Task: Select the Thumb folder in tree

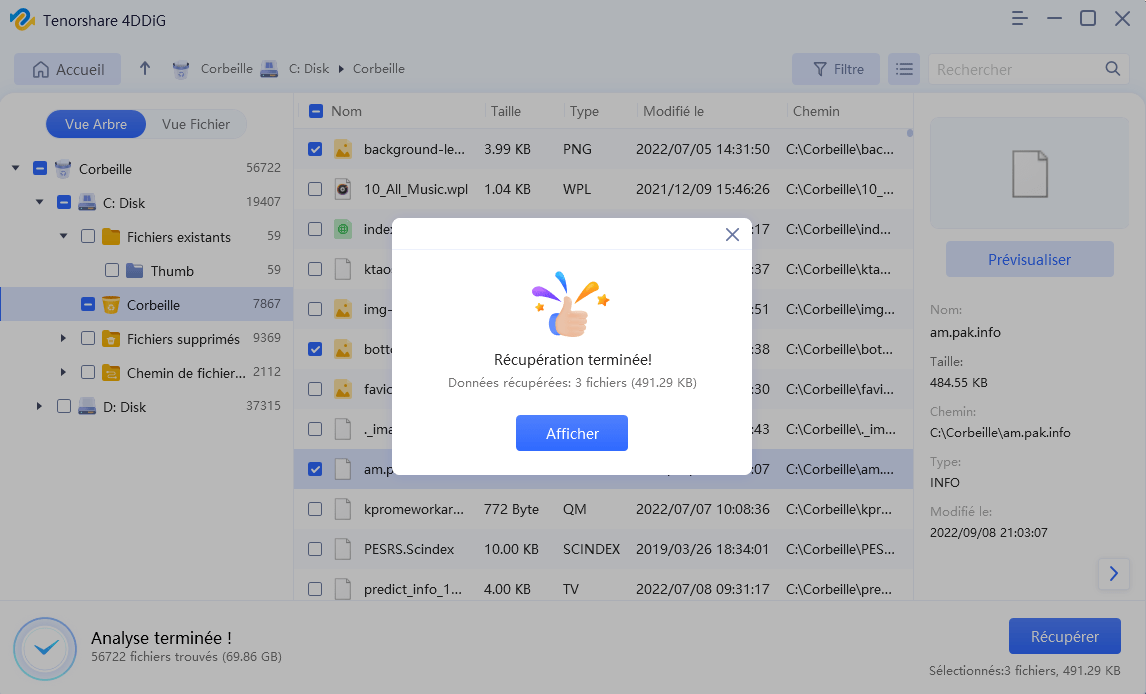Action: coord(172,271)
